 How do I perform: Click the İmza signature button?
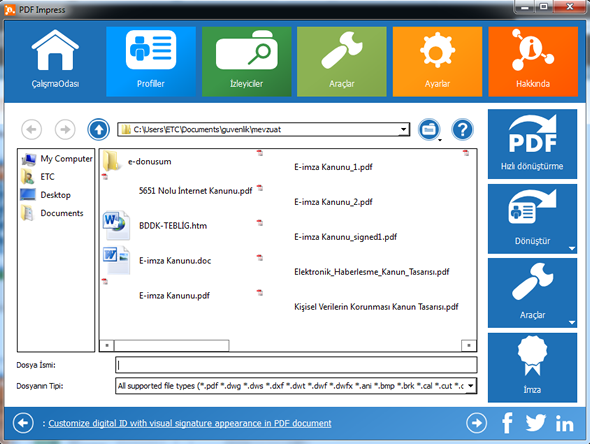tap(532, 368)
